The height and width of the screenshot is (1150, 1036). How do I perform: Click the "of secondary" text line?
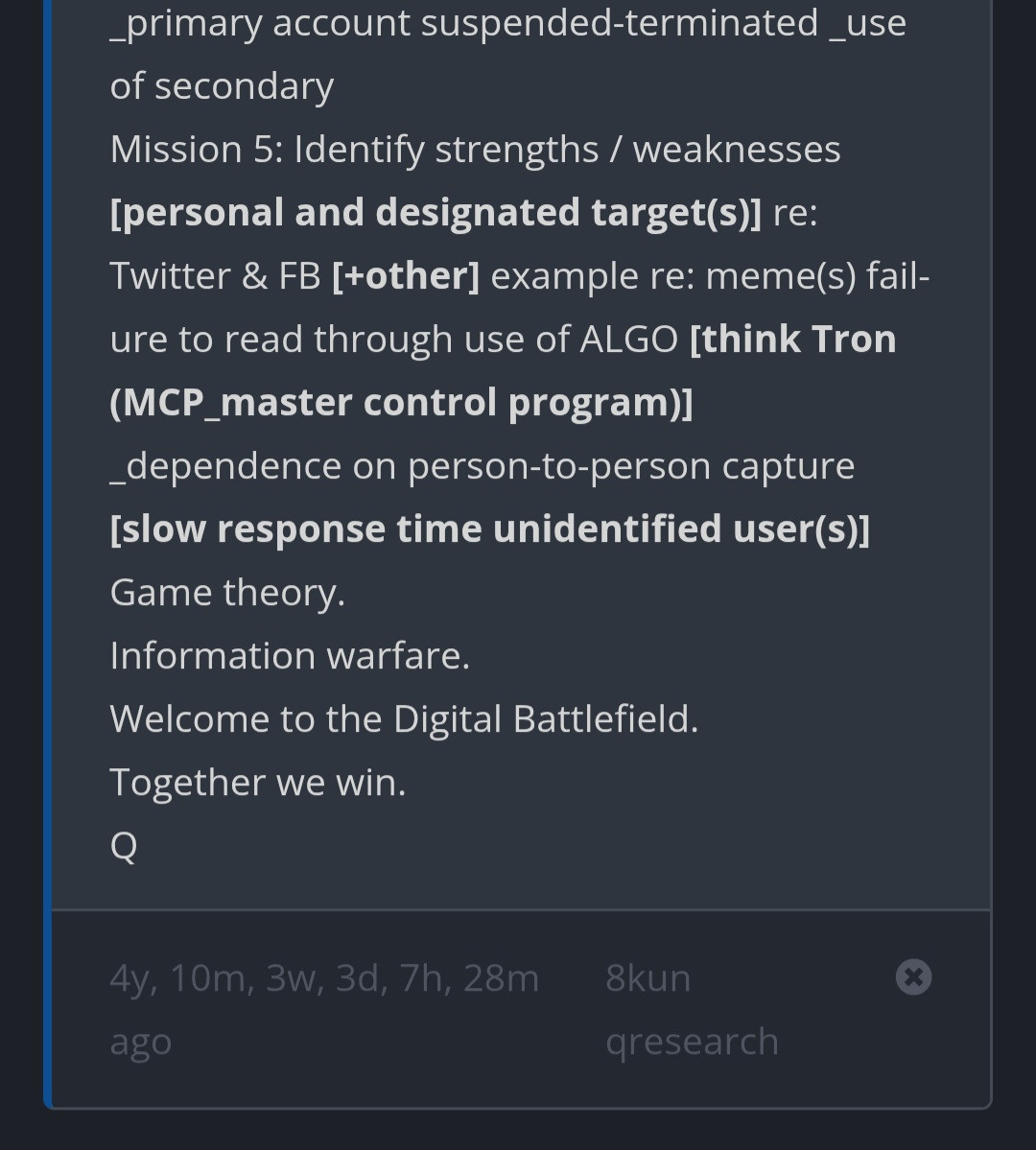(222, 86)
